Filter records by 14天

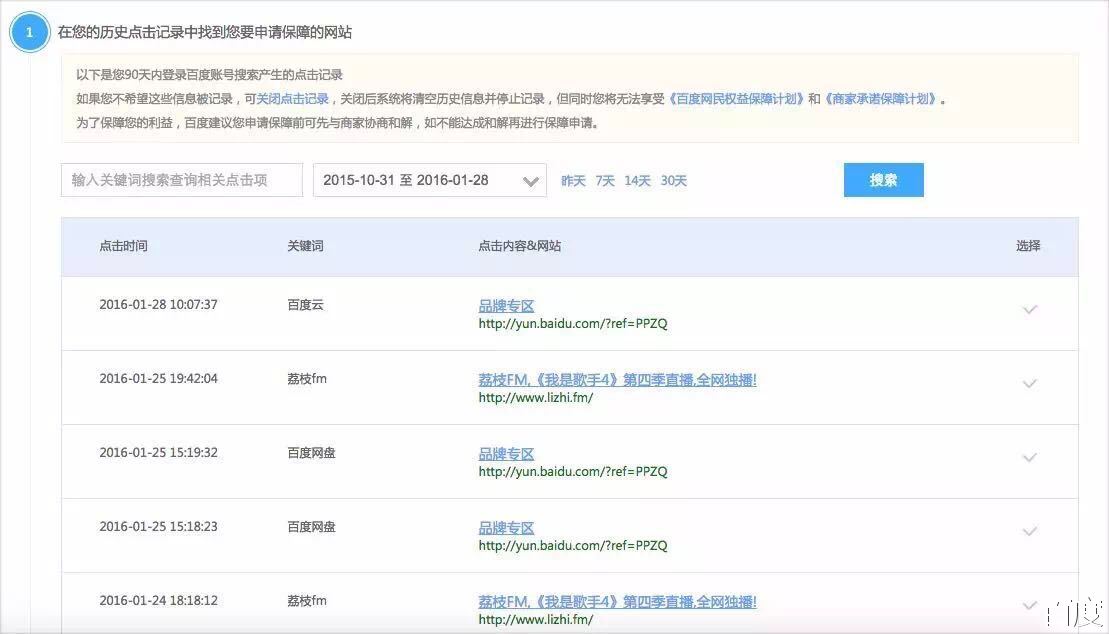[637, 180]
